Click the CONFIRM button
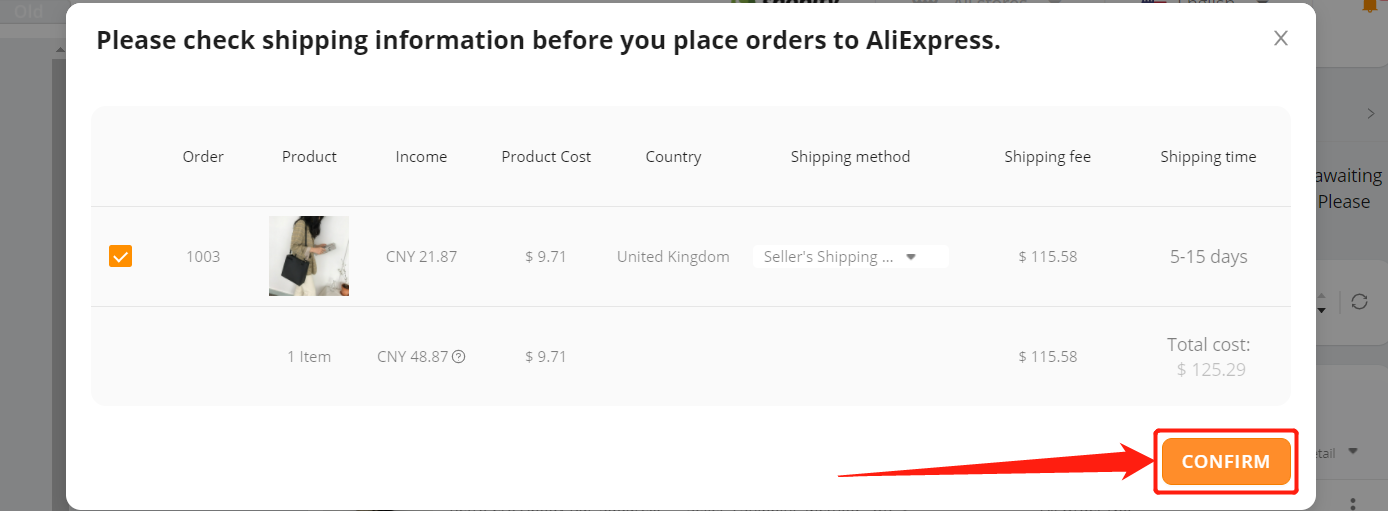 pyautogui.click(x=1226, y=462)
